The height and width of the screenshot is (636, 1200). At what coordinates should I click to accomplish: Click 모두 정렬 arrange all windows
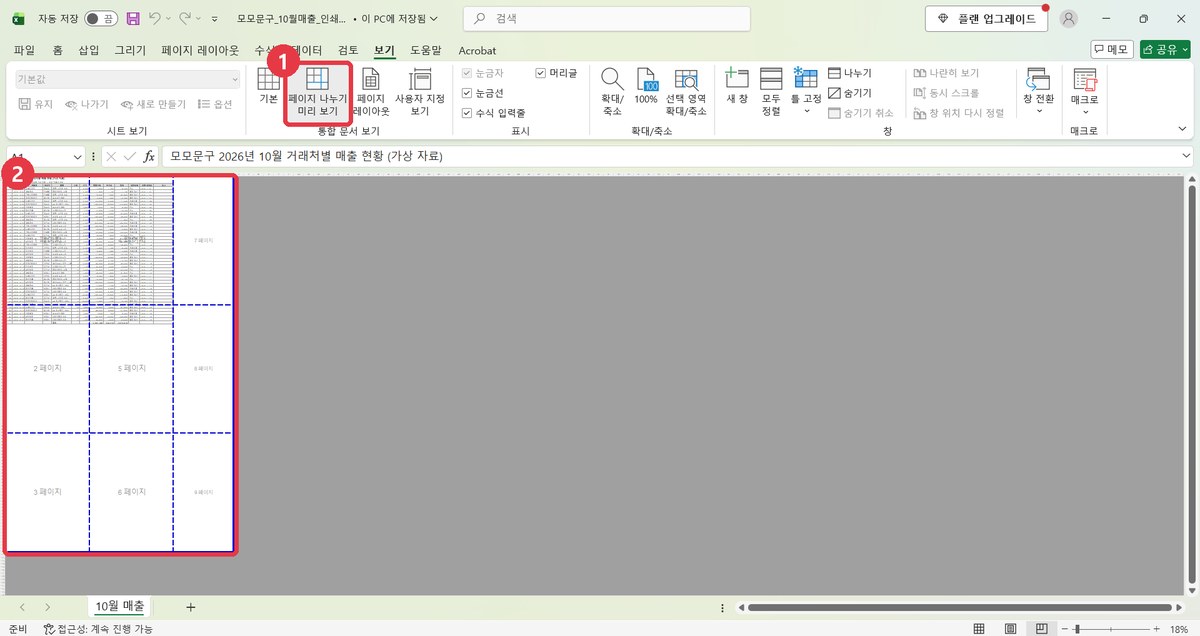click(x=771, y=93)
